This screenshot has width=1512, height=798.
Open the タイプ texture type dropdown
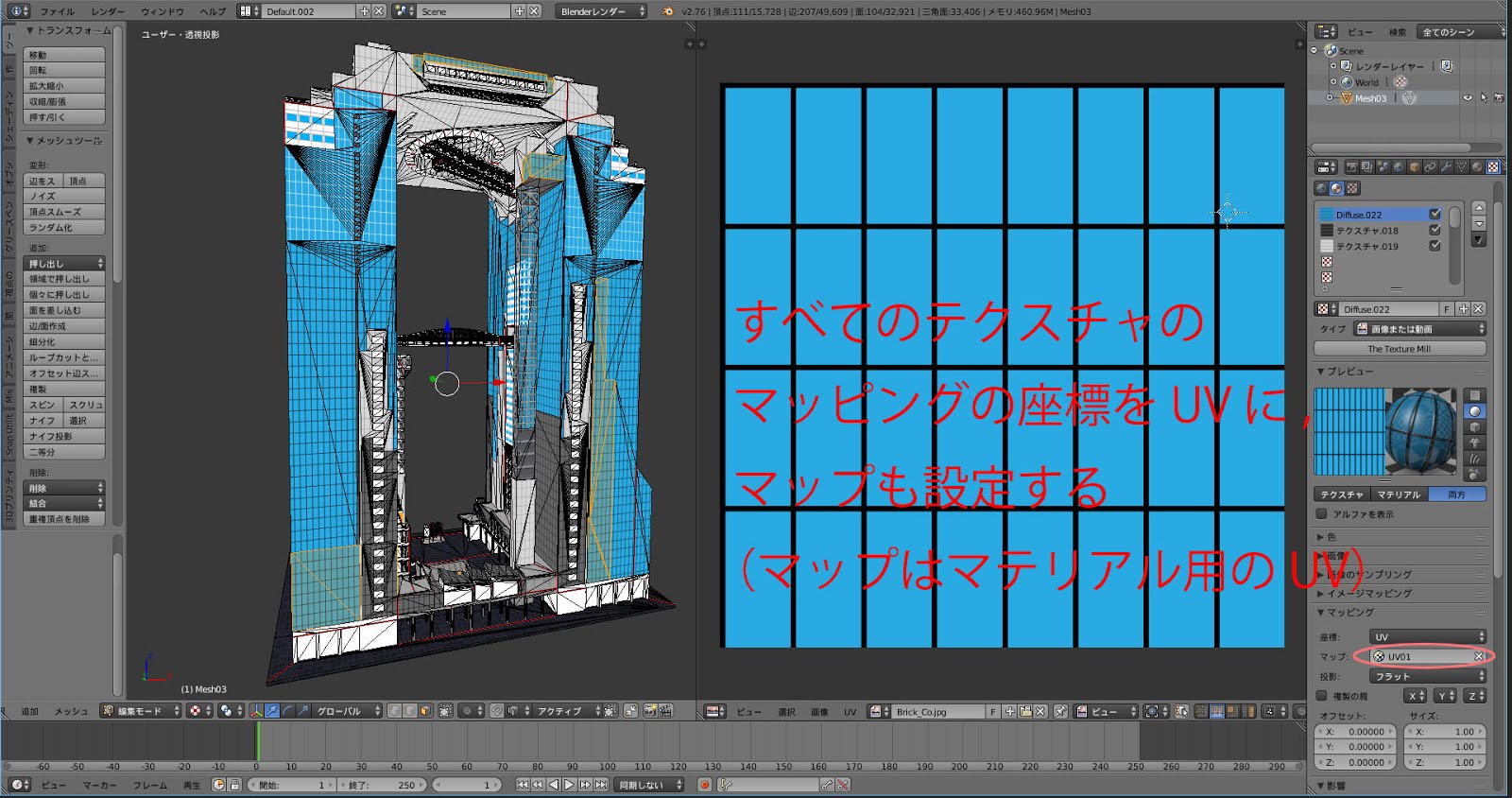click(1419, 329)
